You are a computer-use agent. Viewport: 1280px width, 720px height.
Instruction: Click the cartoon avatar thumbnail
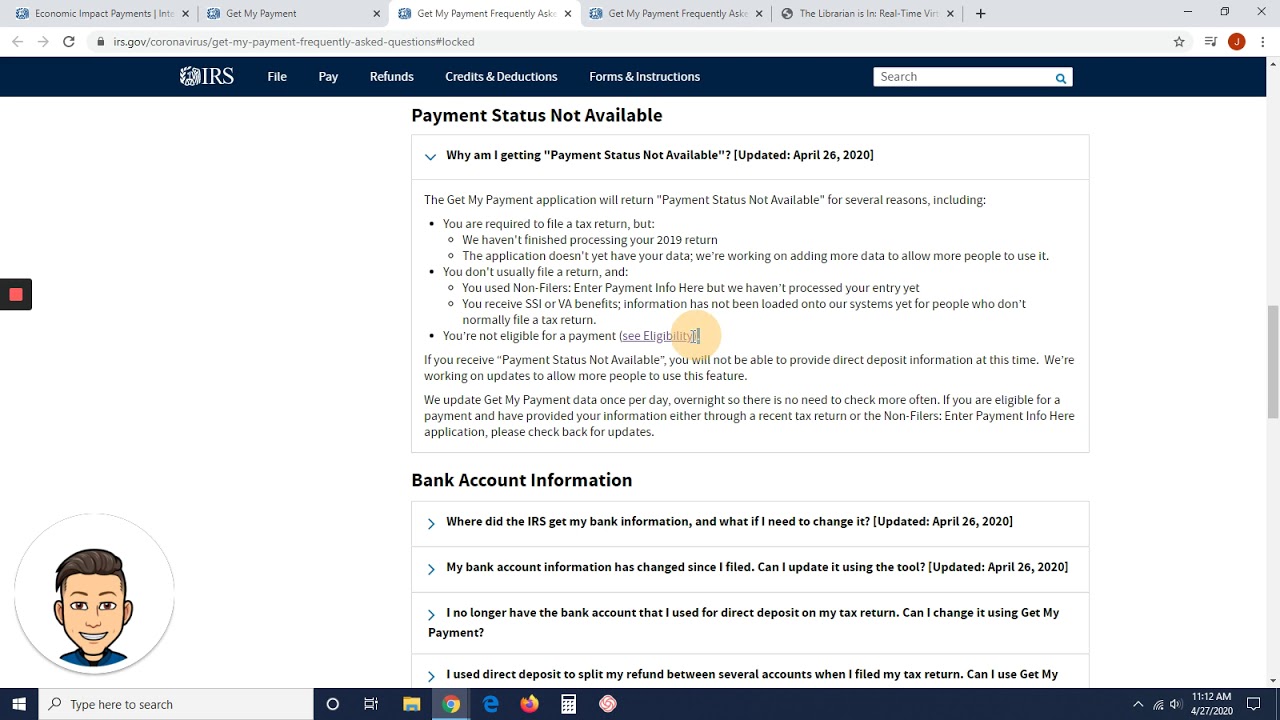(x=95, y=596)
